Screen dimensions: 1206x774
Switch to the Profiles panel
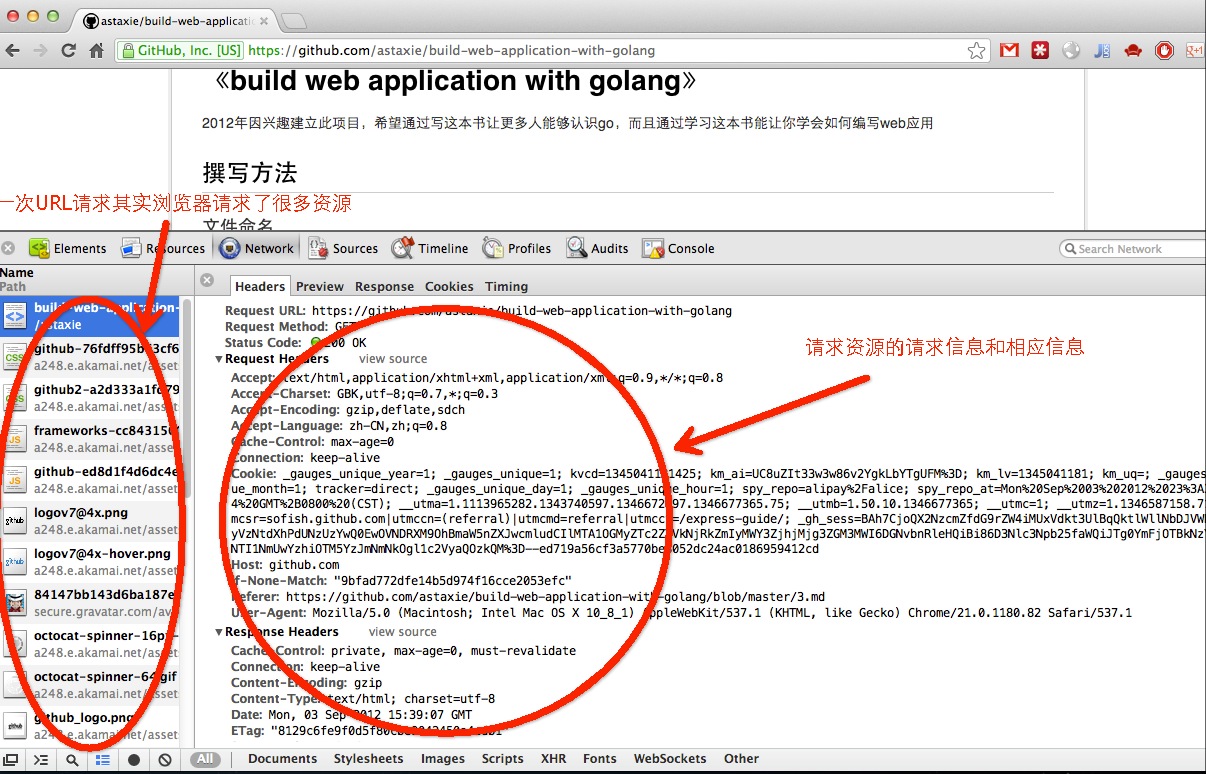517,248
